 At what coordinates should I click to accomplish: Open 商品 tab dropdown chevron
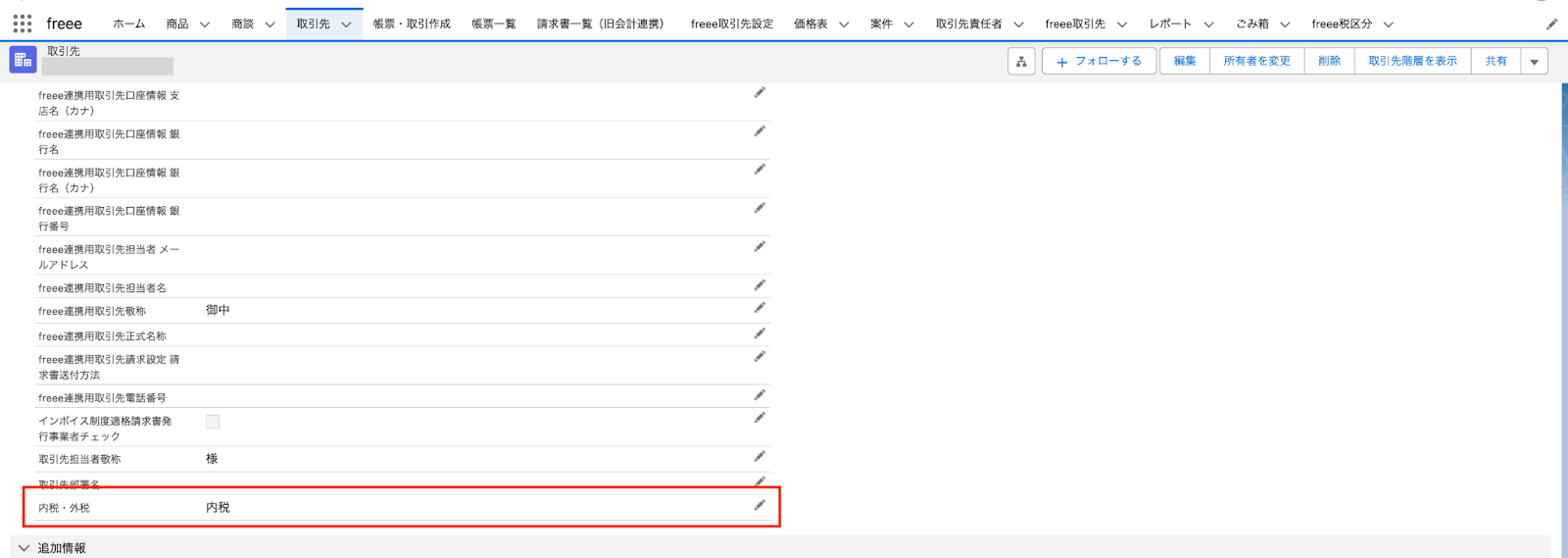(x=205, y=25)
